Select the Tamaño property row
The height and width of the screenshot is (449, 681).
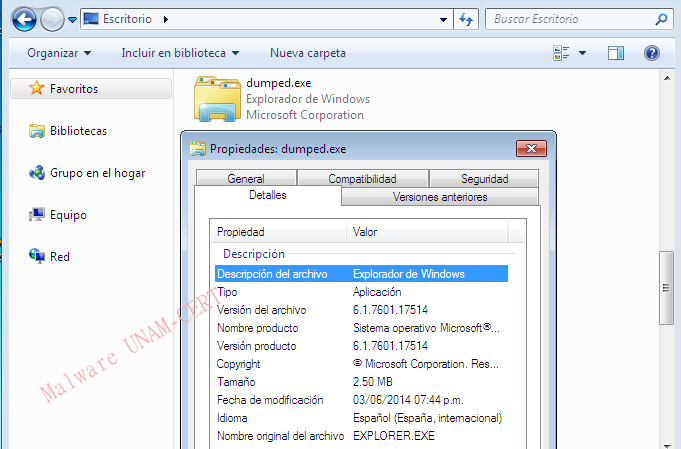pyautogui.click(x=361, y=382)
